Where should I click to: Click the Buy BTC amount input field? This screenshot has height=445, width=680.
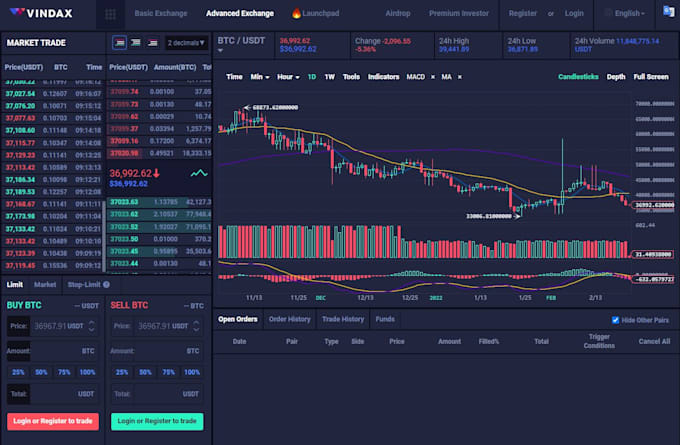point(52,350)
